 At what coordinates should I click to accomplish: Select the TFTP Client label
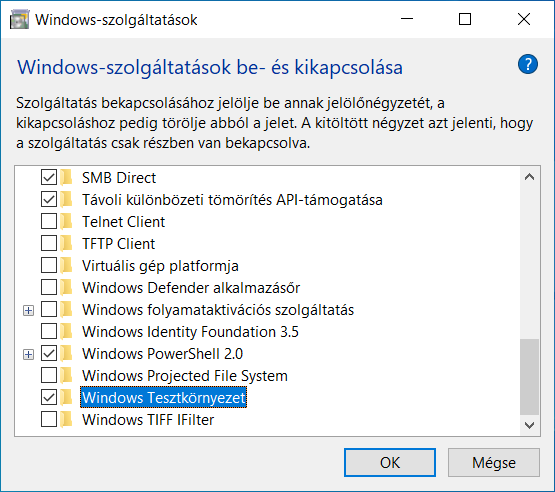tap(119, 244)
